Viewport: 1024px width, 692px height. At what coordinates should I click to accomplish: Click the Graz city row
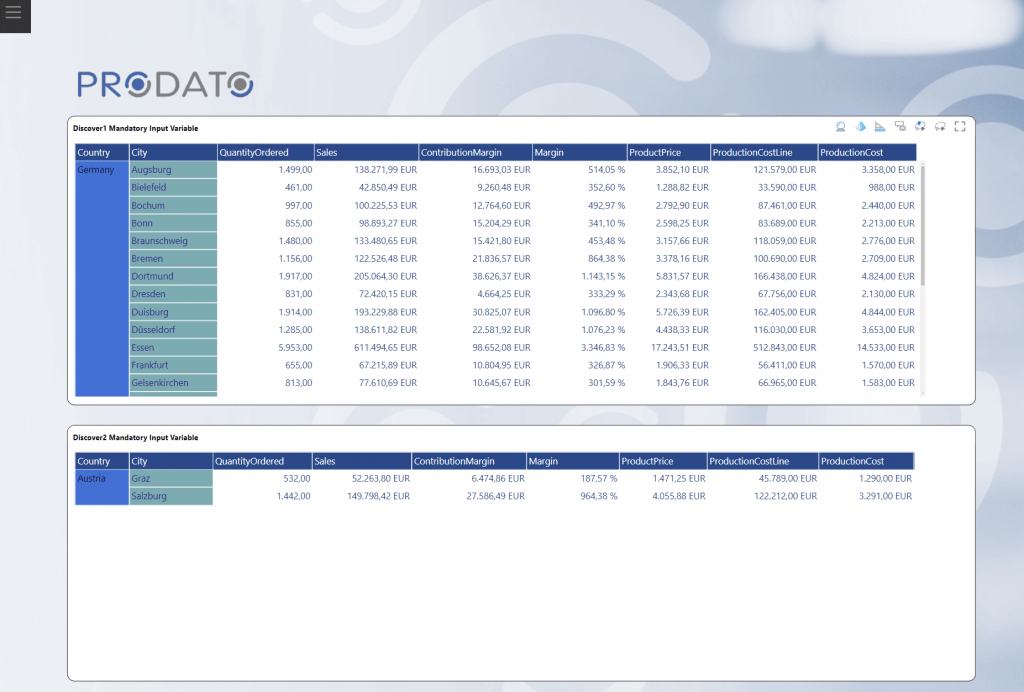(x=170, y=479)
